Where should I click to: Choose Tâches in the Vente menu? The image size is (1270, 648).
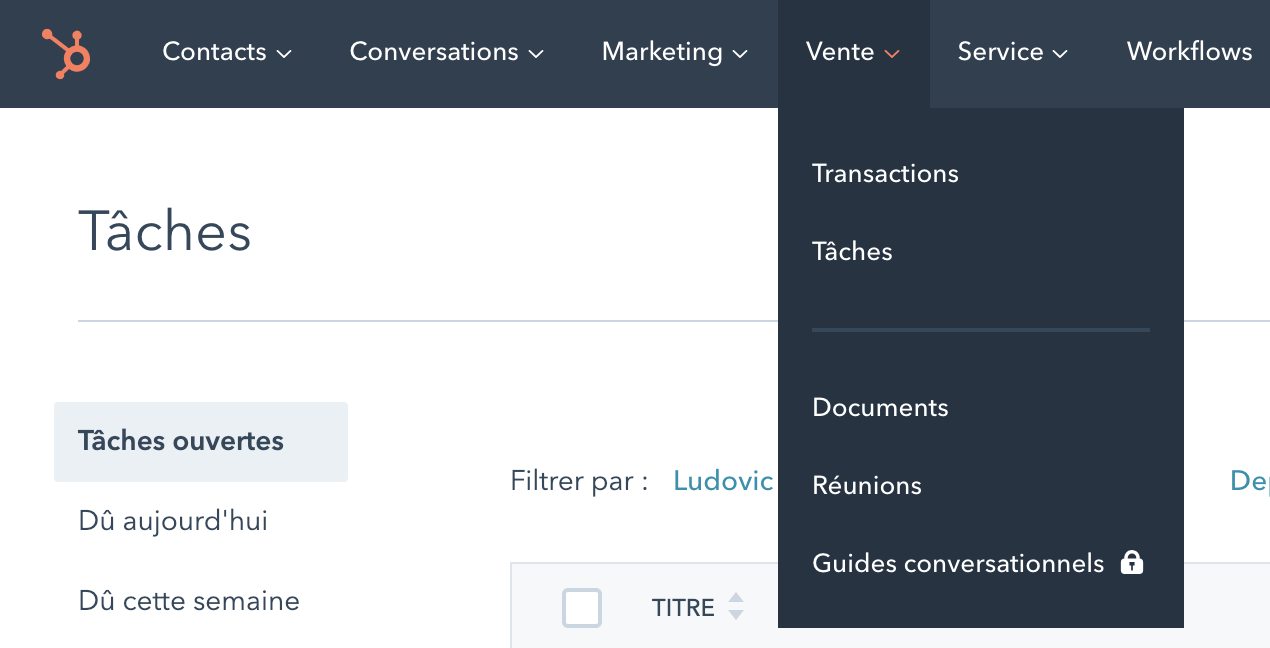[x=852, y=251]
